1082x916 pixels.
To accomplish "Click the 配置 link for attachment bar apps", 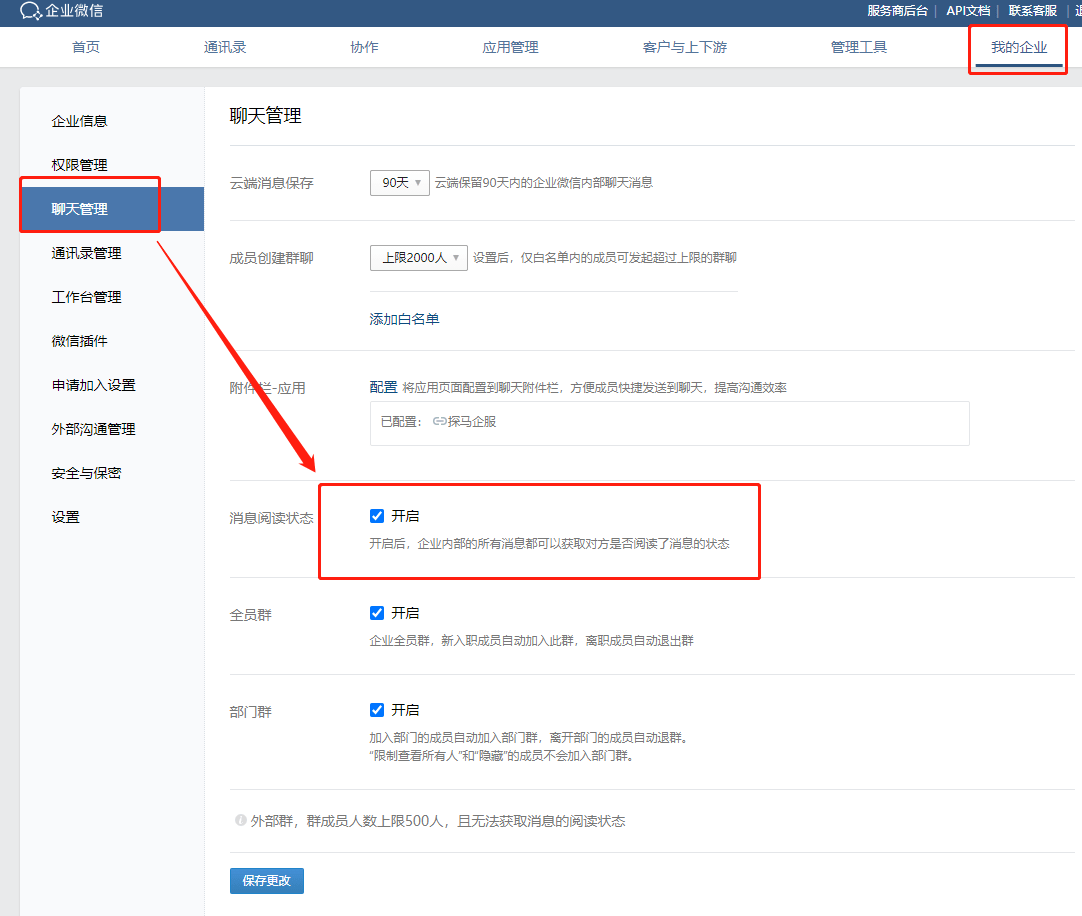I will coord(383,387).
